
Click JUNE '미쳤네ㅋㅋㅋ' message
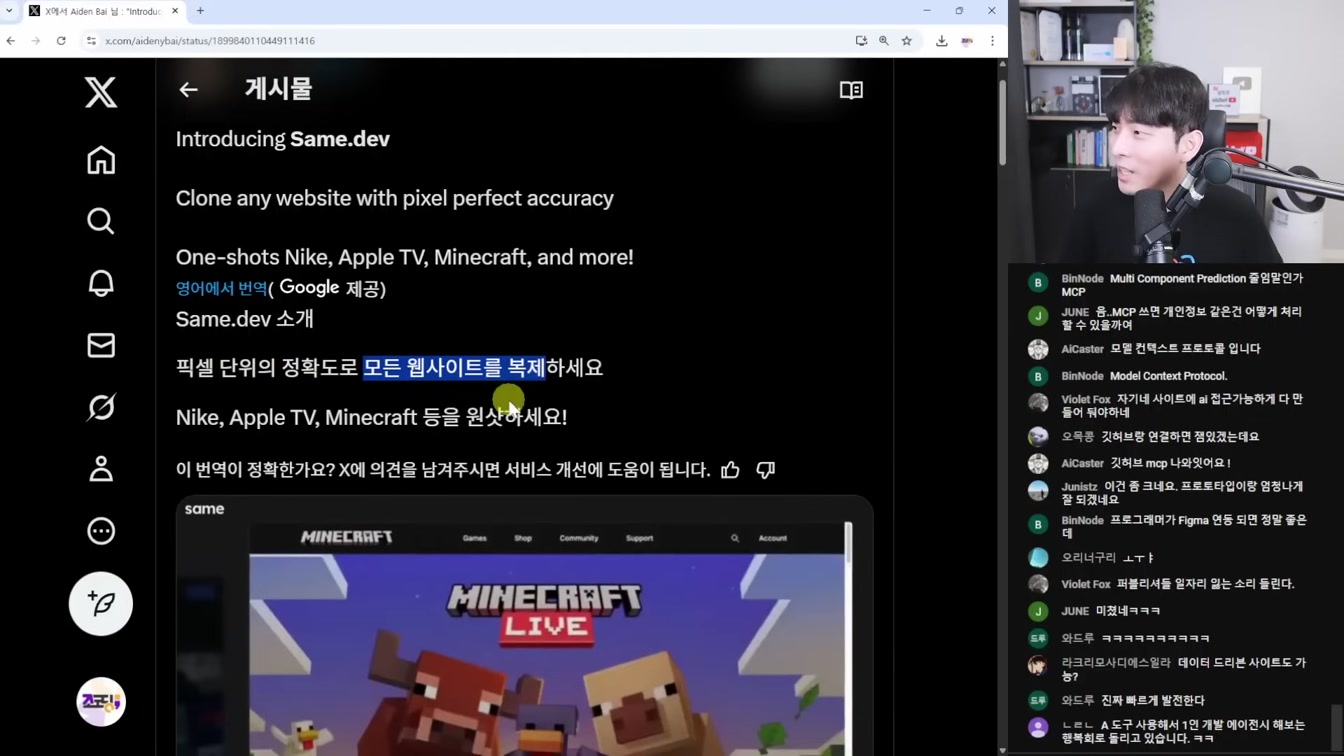coord(1128,611)
